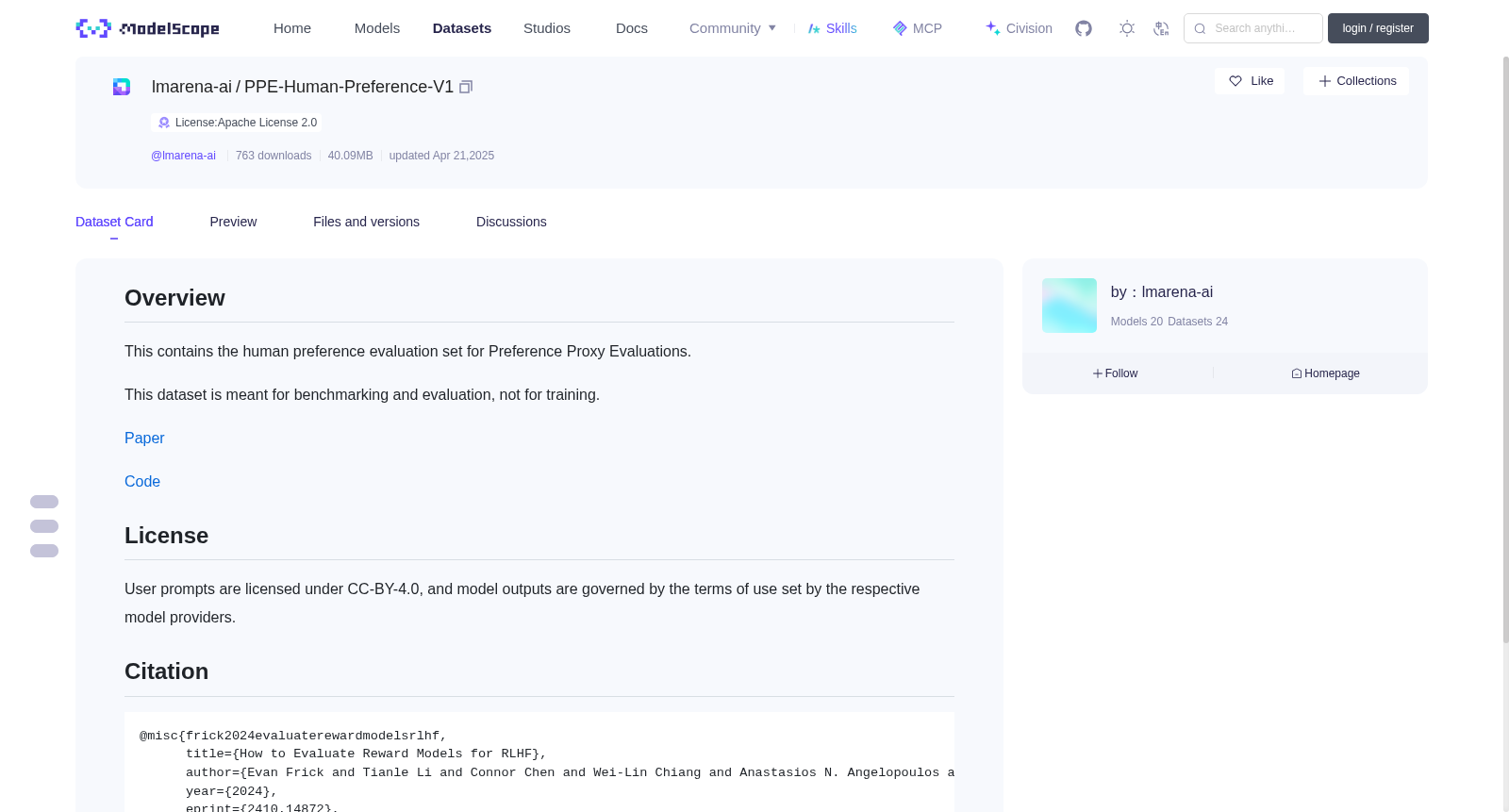Click the login / register button
The height and width of the screenshot is (812, 1509).
click(x=1378, y=28)
